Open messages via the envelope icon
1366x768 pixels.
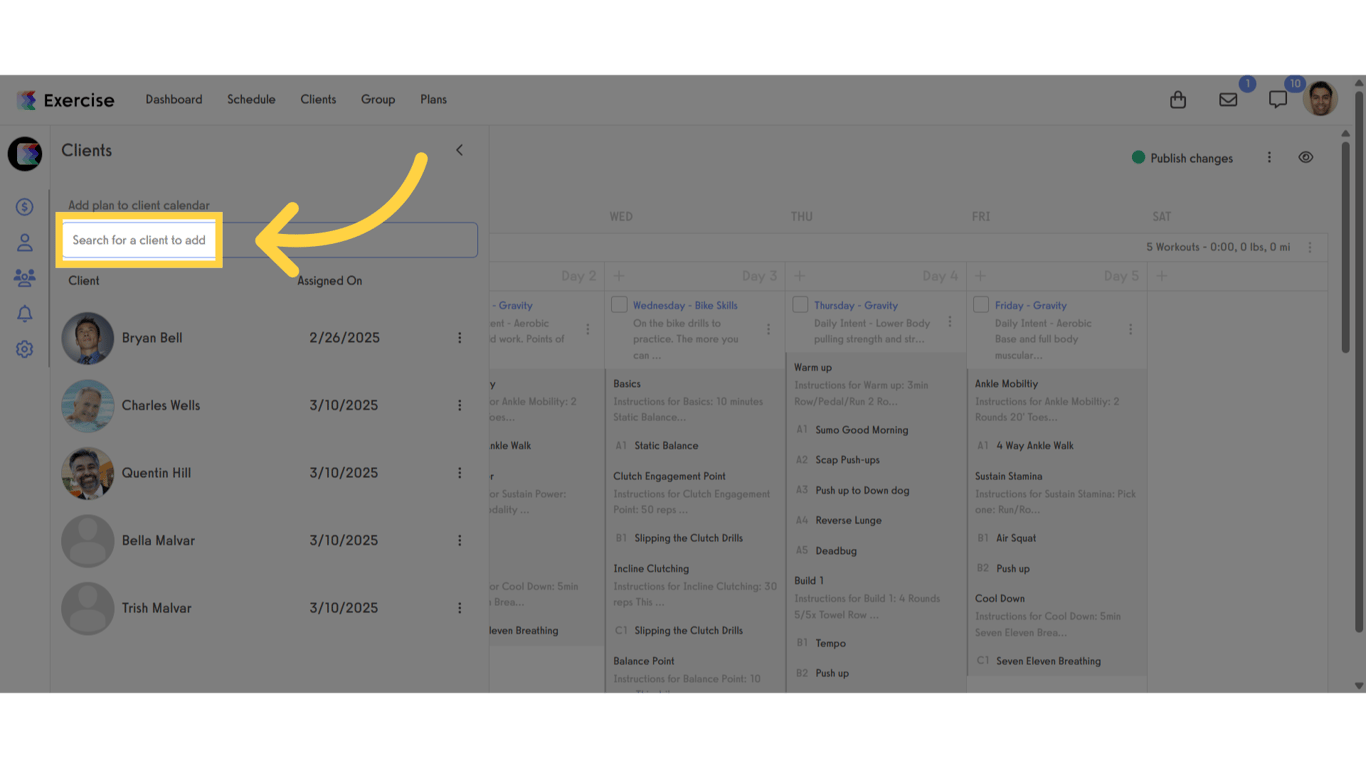[1228, 99]
